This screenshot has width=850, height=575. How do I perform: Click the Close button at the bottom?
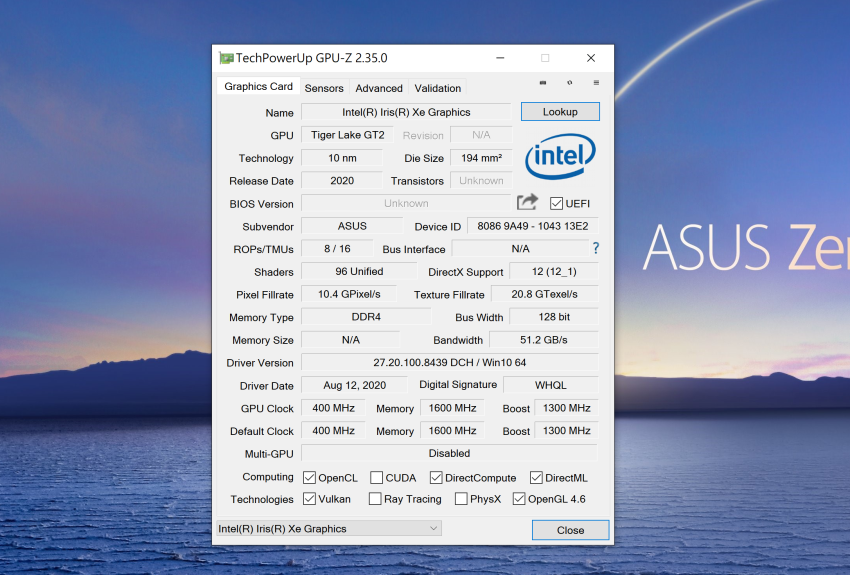coord(570,530)
